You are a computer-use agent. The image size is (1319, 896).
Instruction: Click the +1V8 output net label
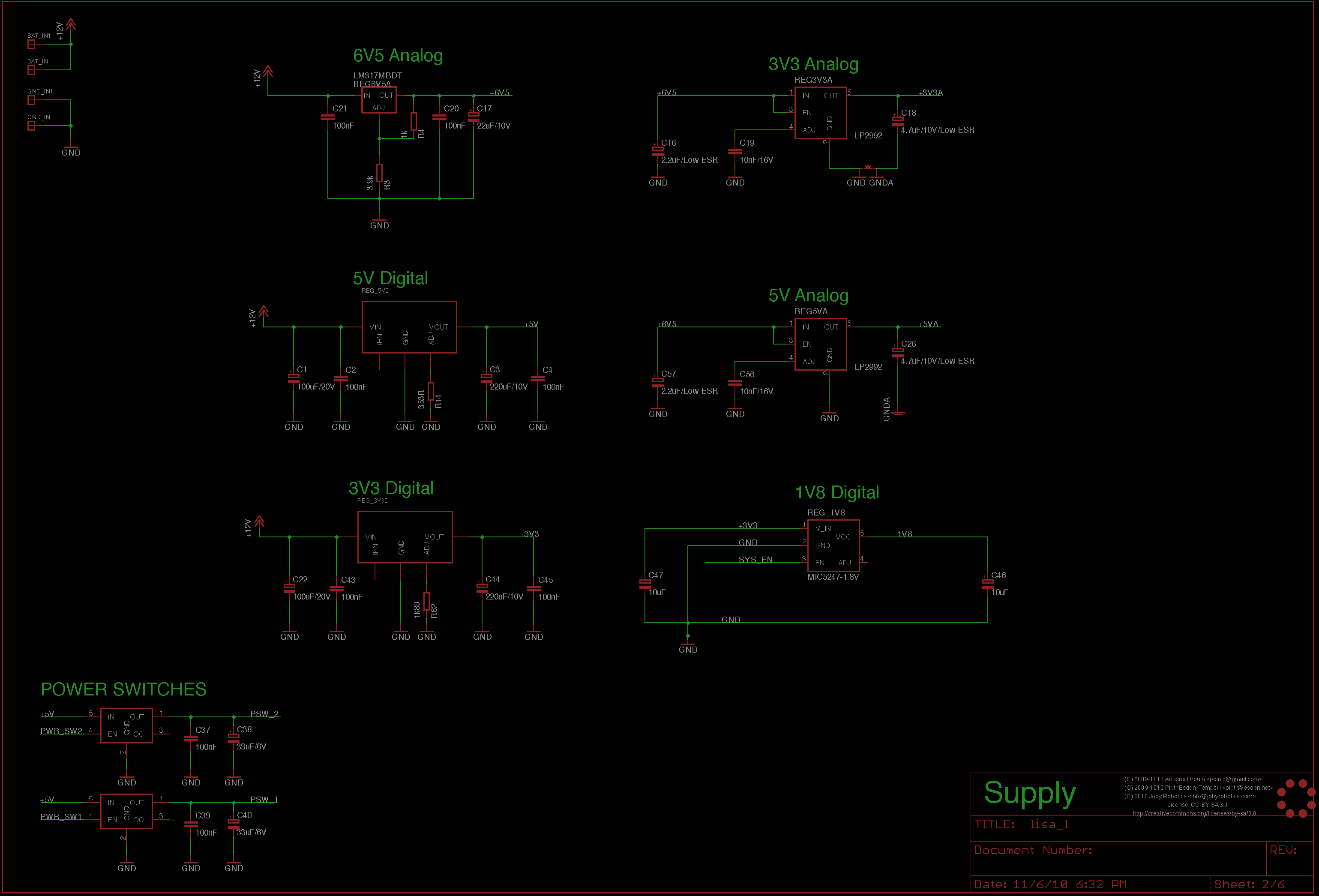(902, 534)
